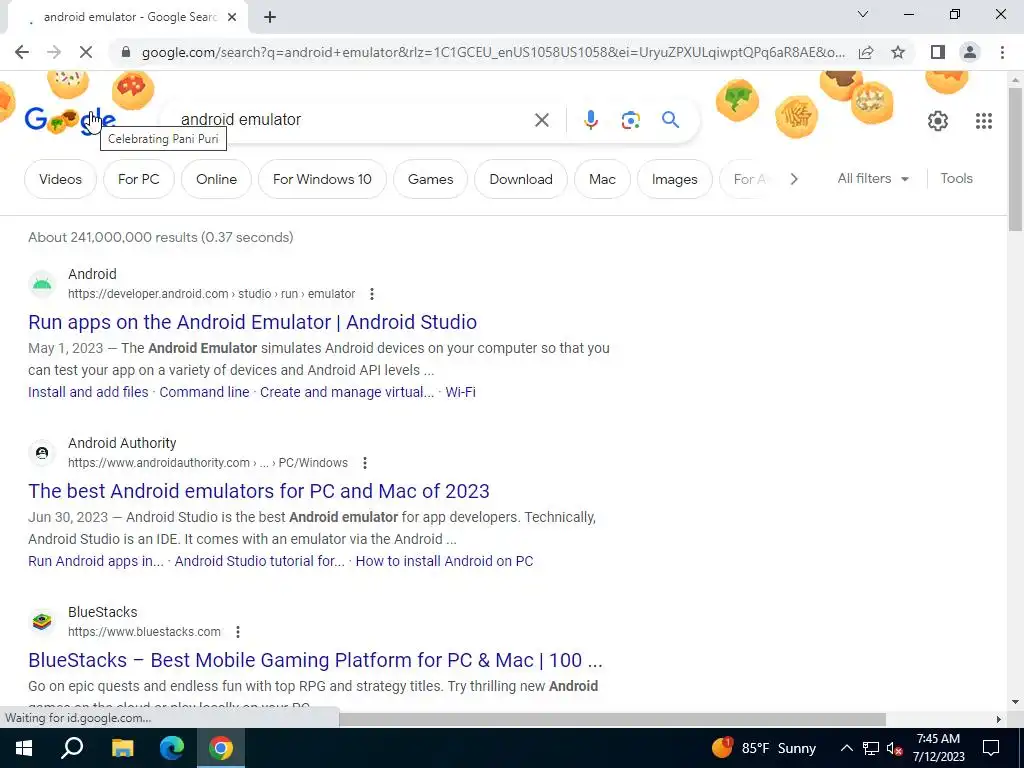Open Google quick settings gear

938,121
